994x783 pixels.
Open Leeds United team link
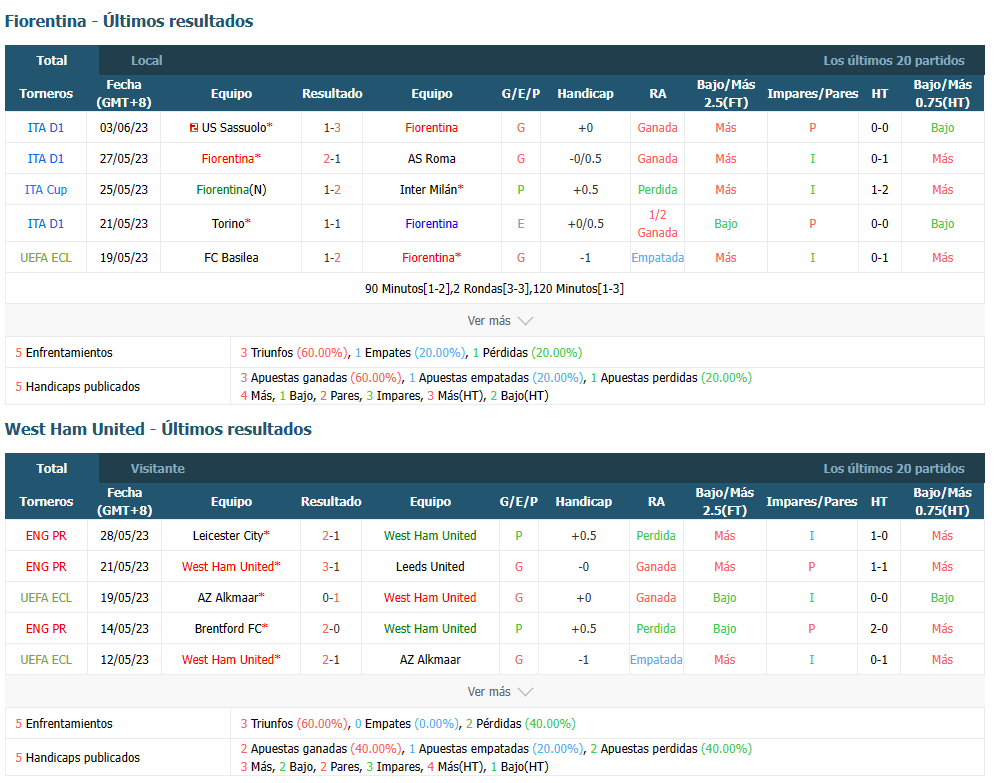430,567
